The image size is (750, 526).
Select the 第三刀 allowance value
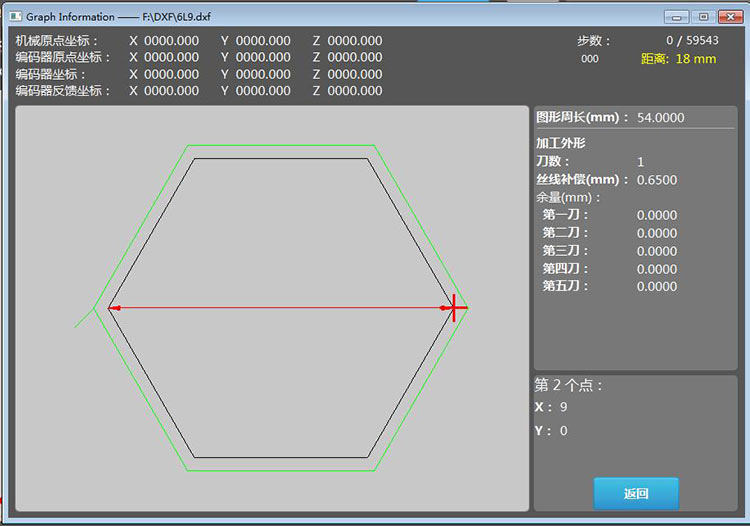coord(657,251)
